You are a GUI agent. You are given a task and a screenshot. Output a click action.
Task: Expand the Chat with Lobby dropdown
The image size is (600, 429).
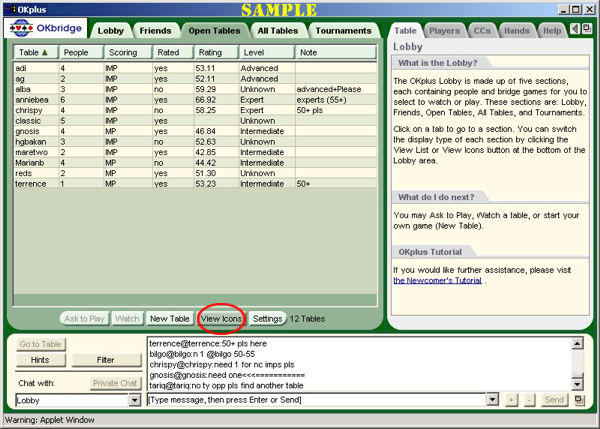pyautogui.click(x=135, y=400)
